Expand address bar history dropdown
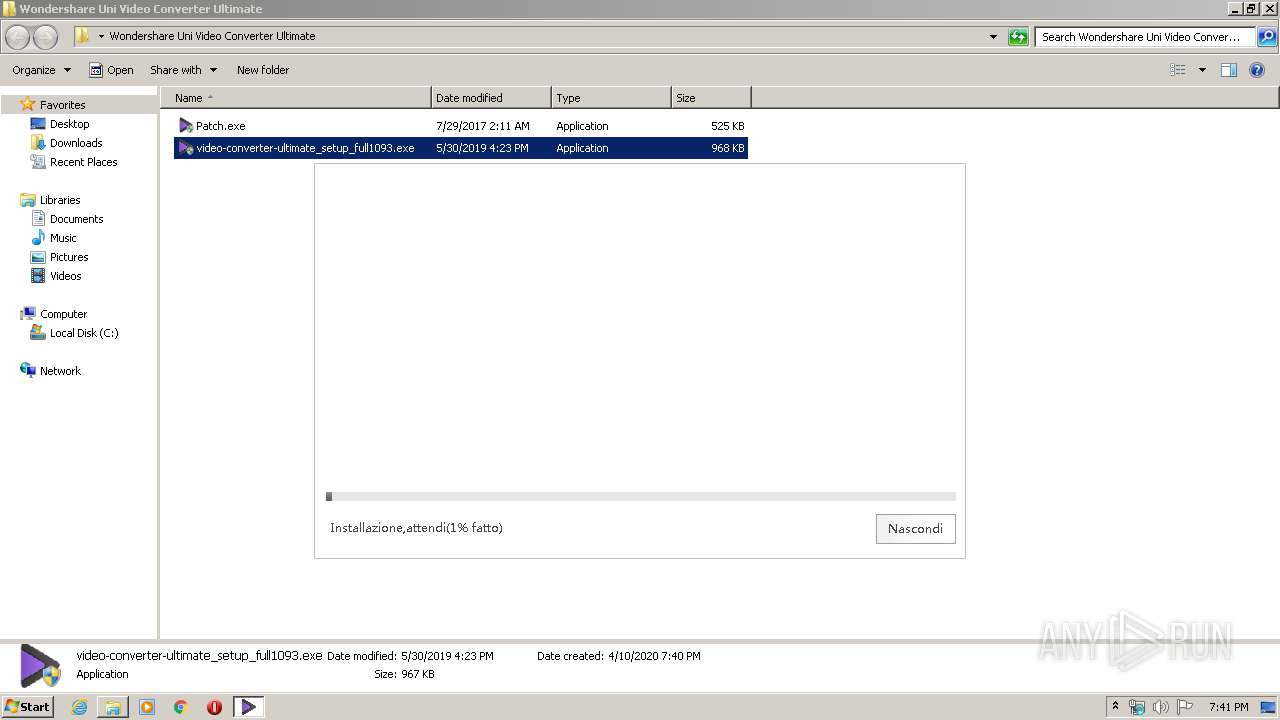 [993, 37]
